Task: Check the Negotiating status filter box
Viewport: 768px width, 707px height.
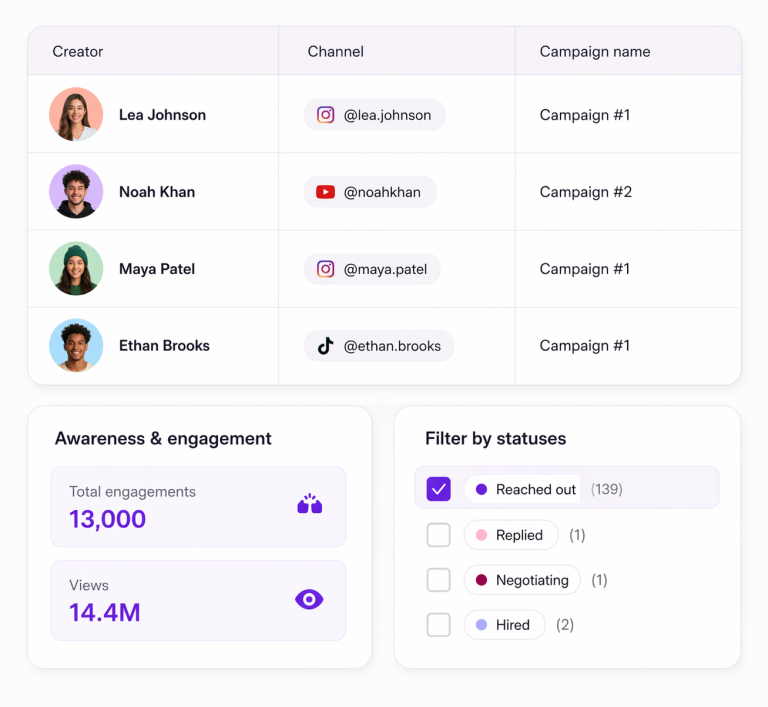Action: coord(438,580)
